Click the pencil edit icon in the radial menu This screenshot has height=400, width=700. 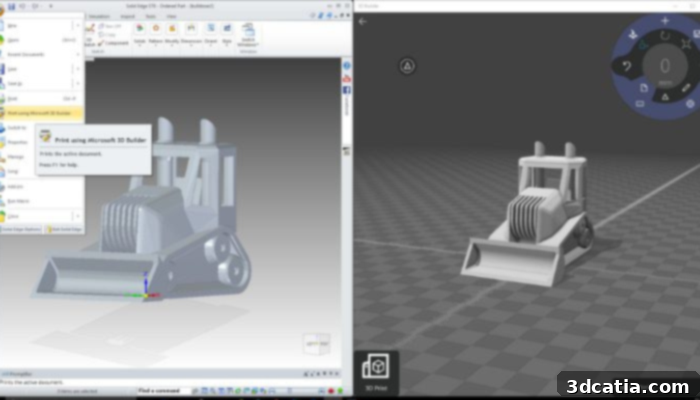click(x=686, y=88)
